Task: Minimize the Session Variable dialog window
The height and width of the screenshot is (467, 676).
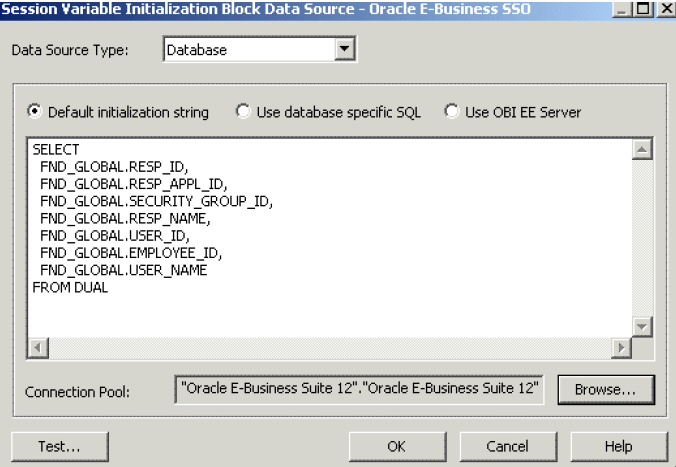Action: click(x=621, y=9)
